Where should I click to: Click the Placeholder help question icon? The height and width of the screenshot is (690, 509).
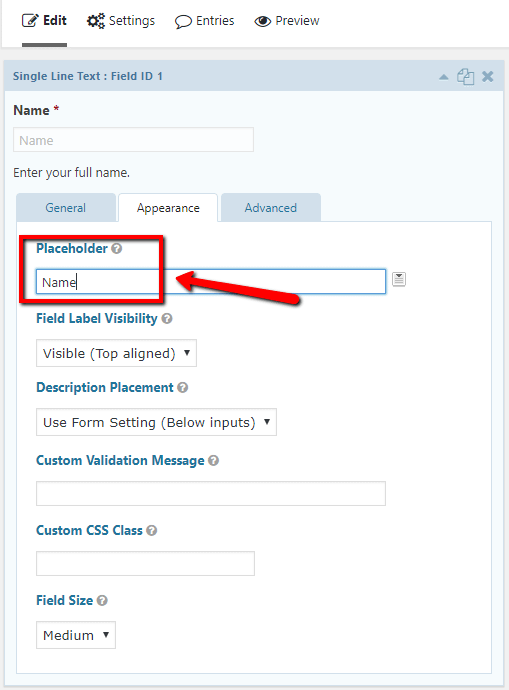coord(117,249)
